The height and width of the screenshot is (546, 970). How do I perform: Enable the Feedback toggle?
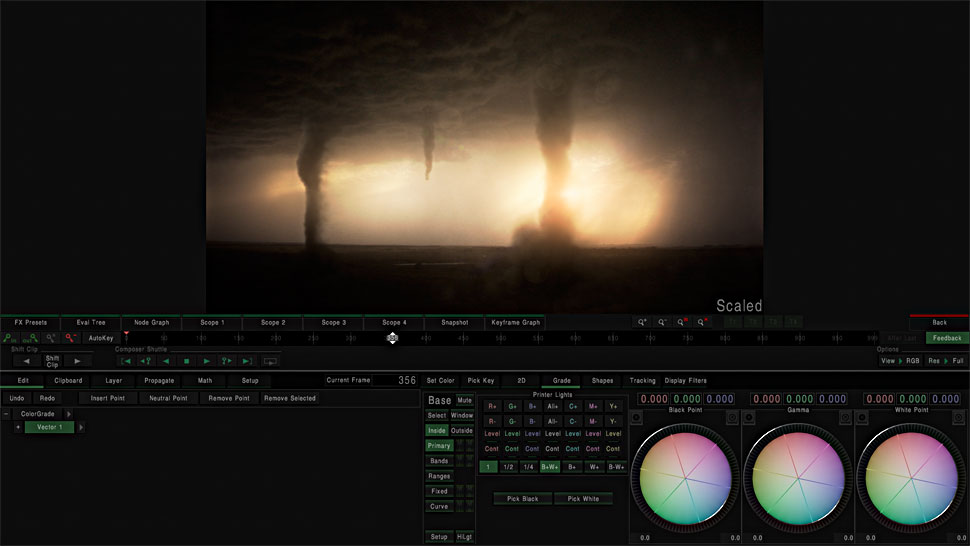[946, 338]
